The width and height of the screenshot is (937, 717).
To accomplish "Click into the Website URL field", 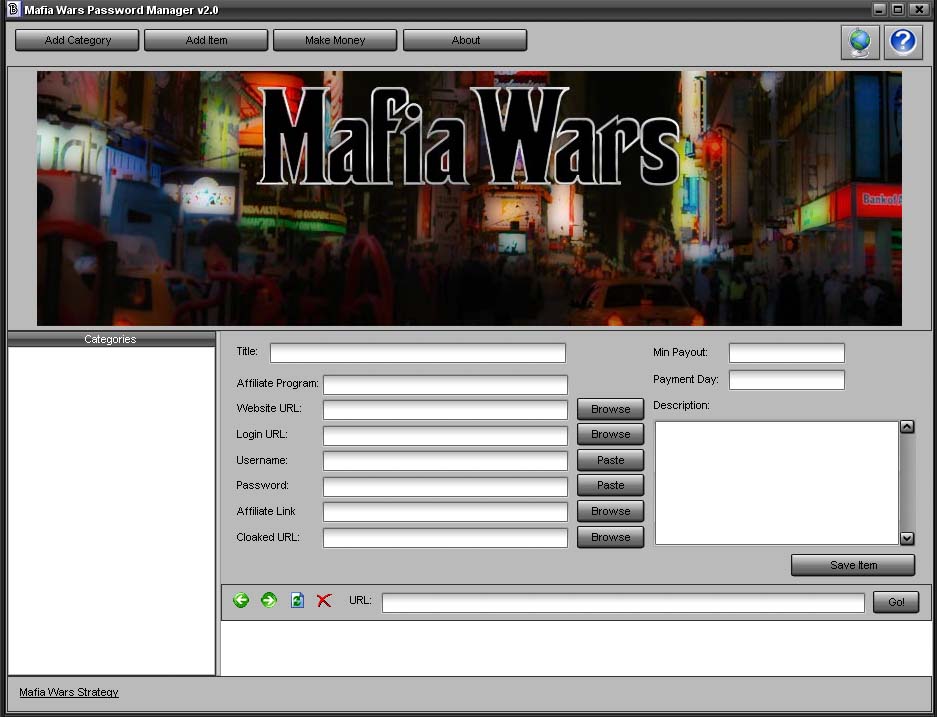I will (445, 410).
